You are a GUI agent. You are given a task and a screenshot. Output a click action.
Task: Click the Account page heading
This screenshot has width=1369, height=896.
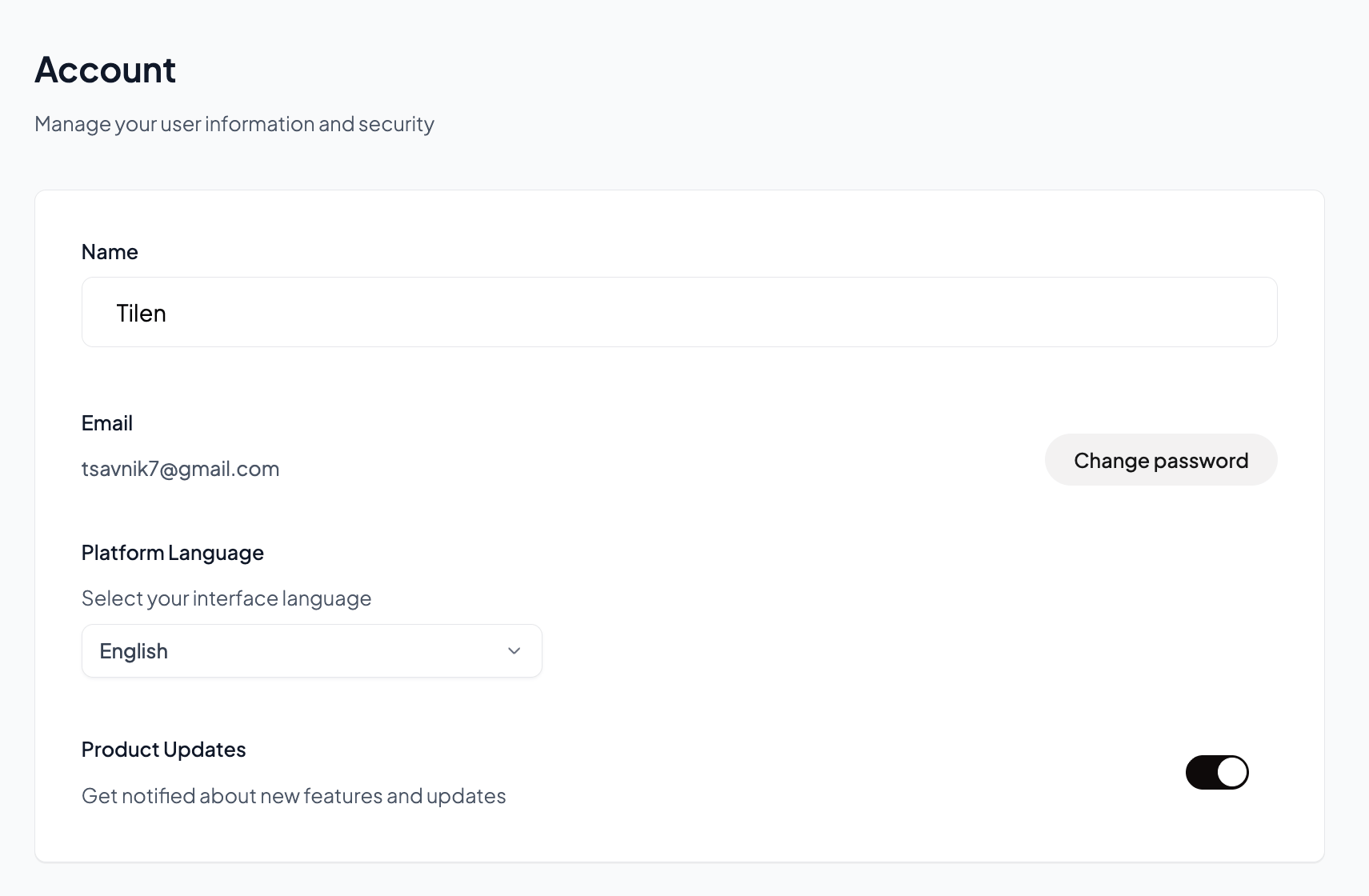(x=105, y=70)
